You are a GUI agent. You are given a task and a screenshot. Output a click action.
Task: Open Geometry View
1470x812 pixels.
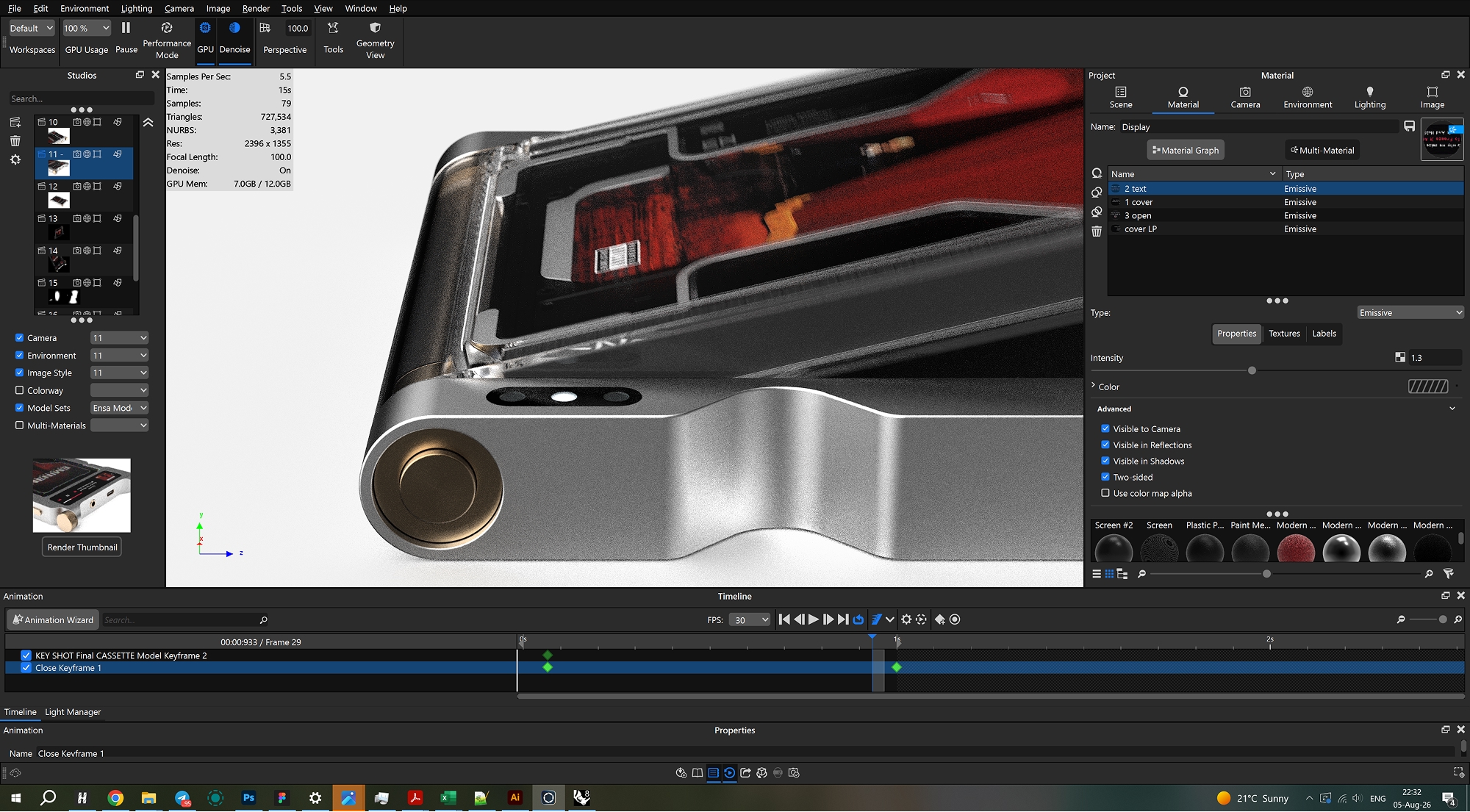pyautogui.click(x=375, y=39)
